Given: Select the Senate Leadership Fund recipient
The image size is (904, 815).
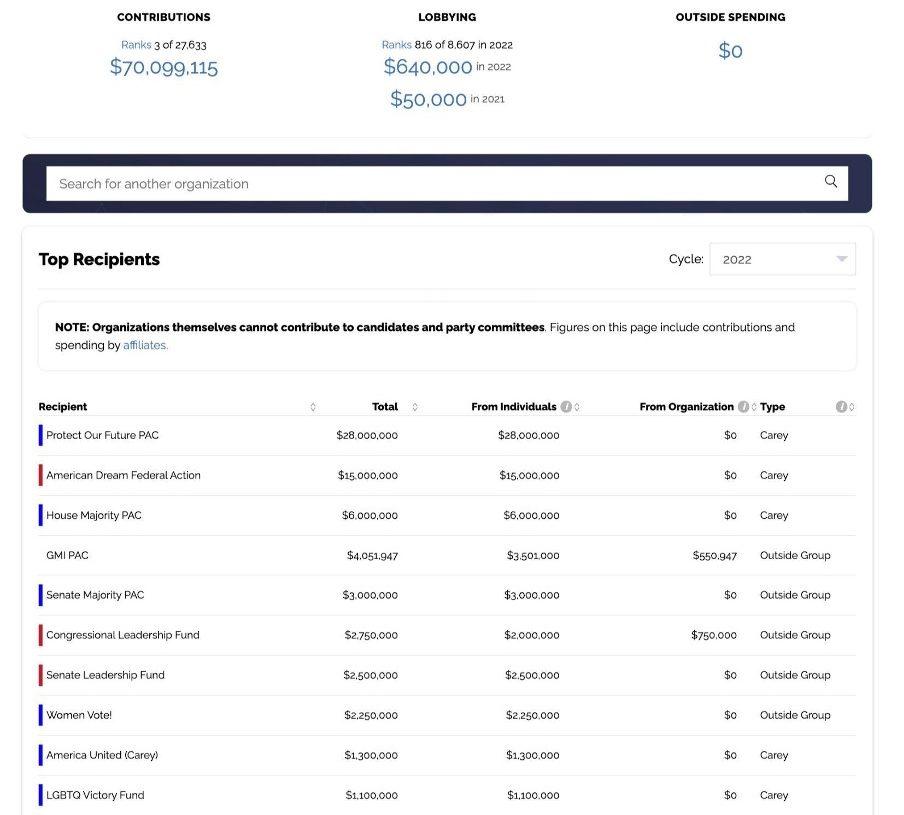Looking at the screenshot, I should 106,675.
